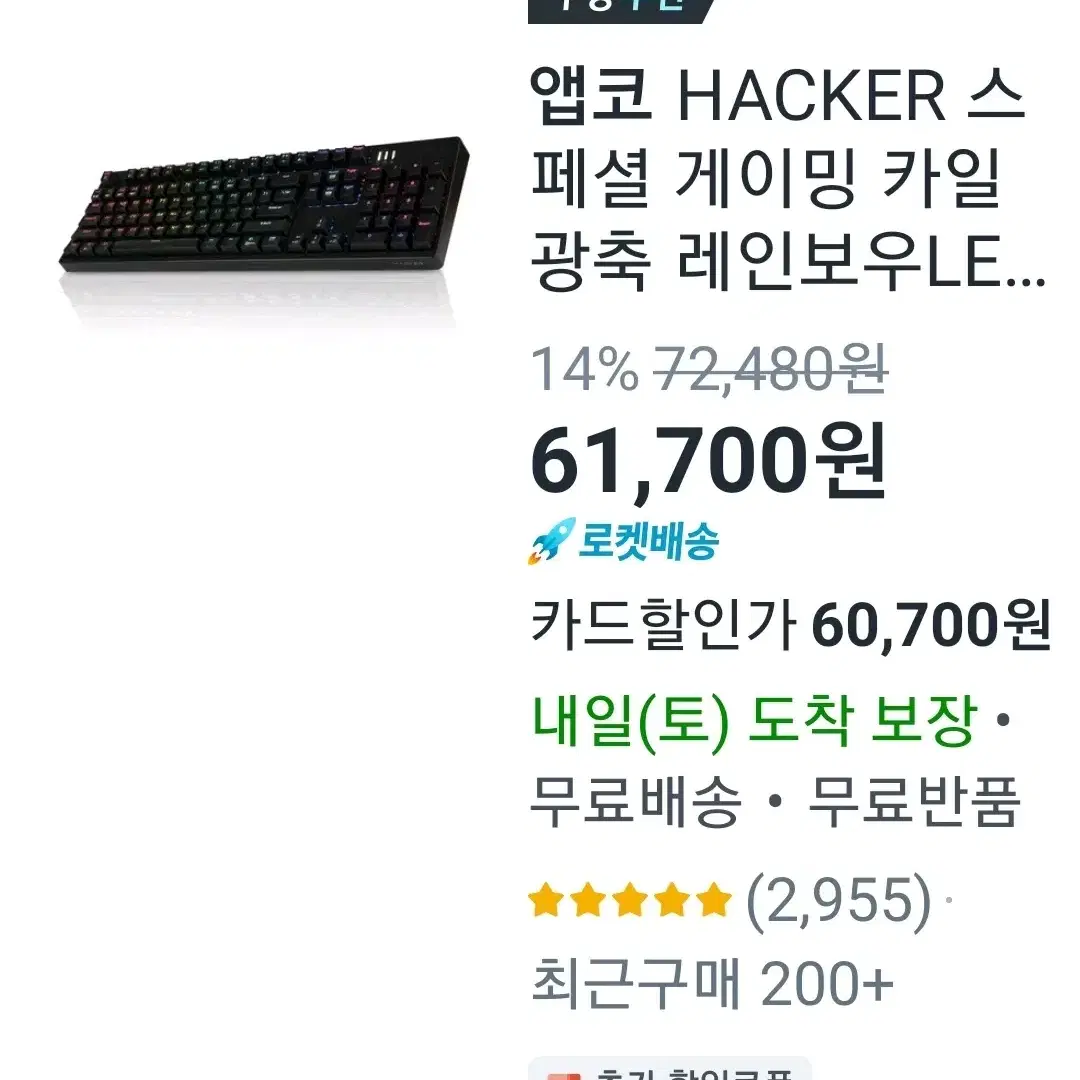
Task: Click the first yellow rating star
Action: click(546, 900)
